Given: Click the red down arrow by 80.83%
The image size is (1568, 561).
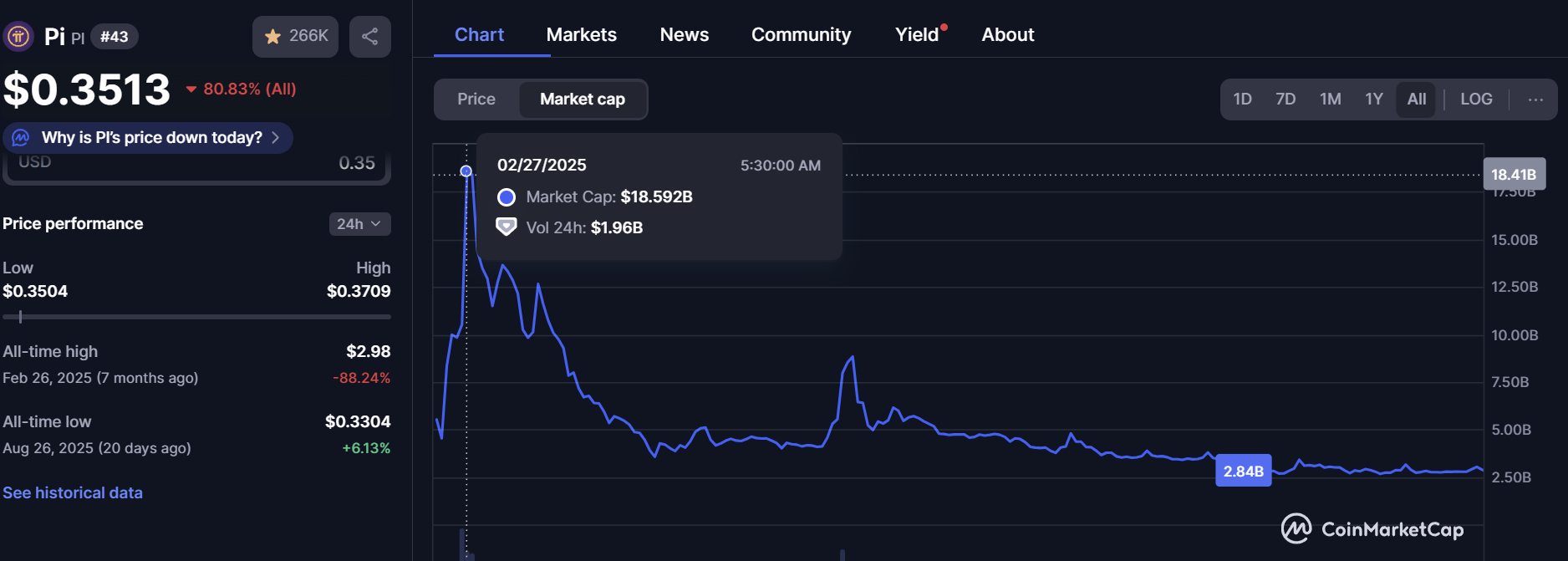Looking at the screenshot, I should [x=191, y=89].
